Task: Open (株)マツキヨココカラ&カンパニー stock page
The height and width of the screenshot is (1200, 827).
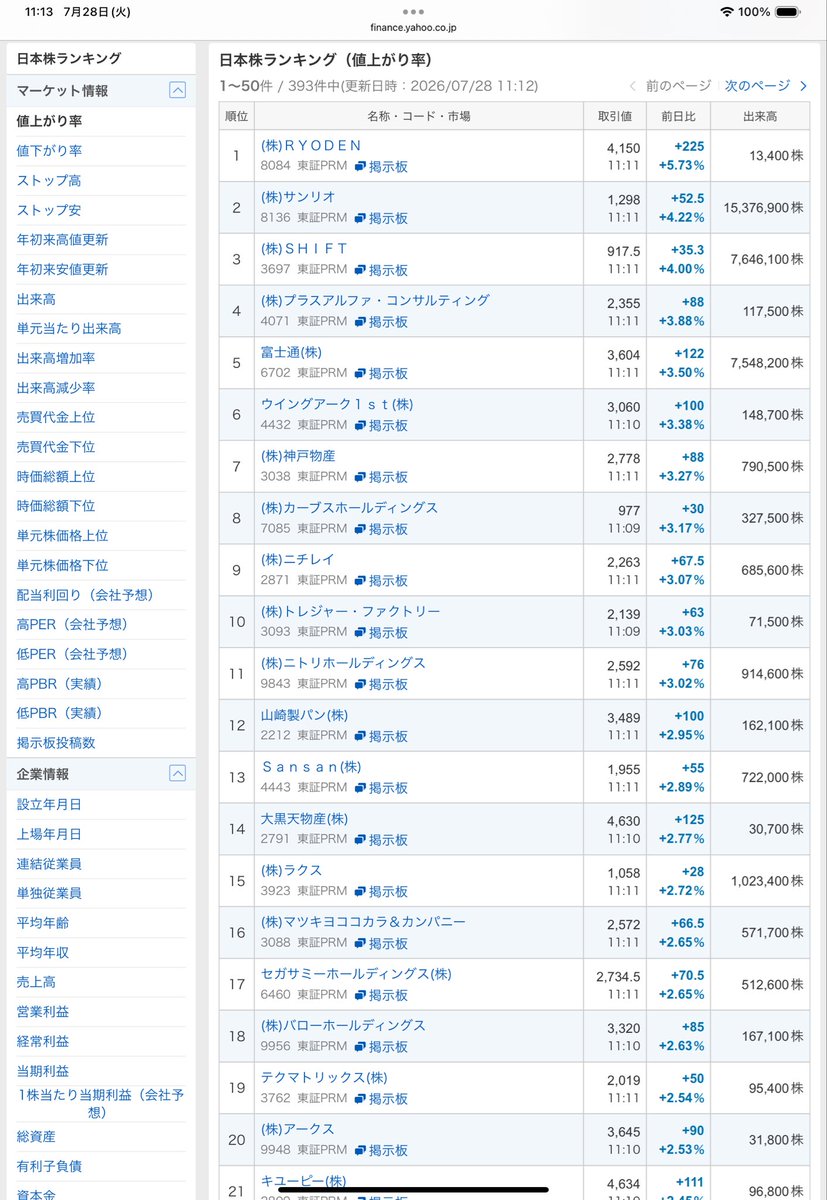Action: (x=363, y=922)
